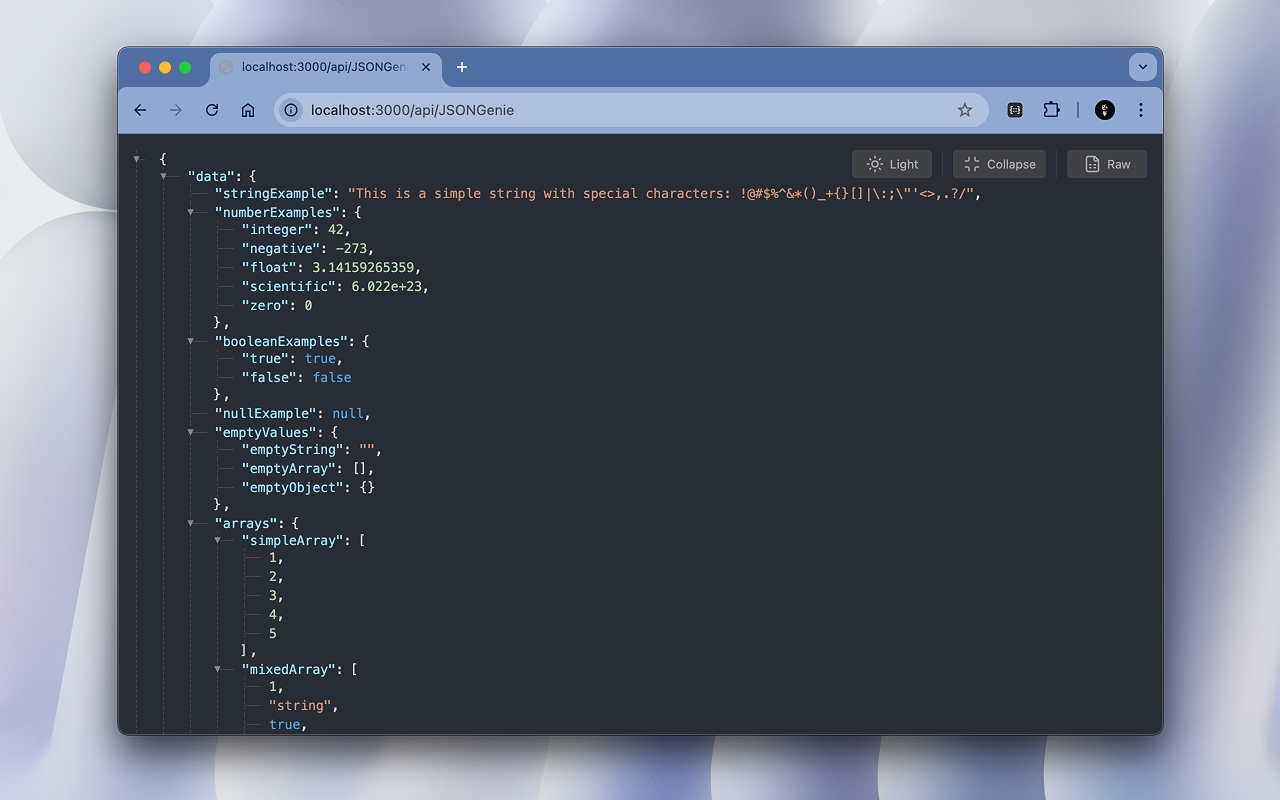Open the JSON formatter extension icon
Screen dimensions: 1280x800
point(1014,110)
